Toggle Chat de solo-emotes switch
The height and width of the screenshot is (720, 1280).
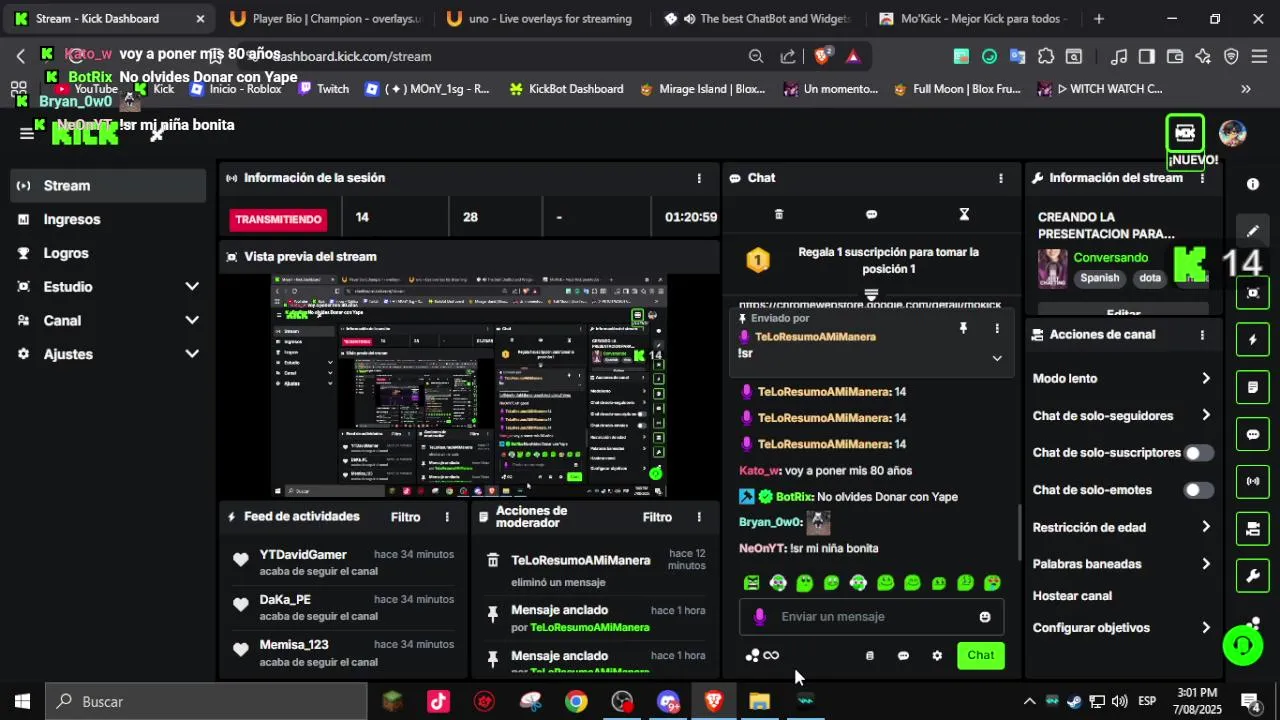[x=1199, y=490]
